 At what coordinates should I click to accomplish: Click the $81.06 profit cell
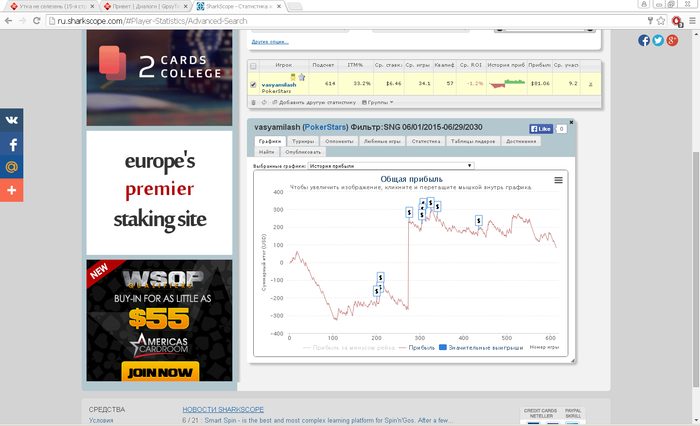coord(540,84)
